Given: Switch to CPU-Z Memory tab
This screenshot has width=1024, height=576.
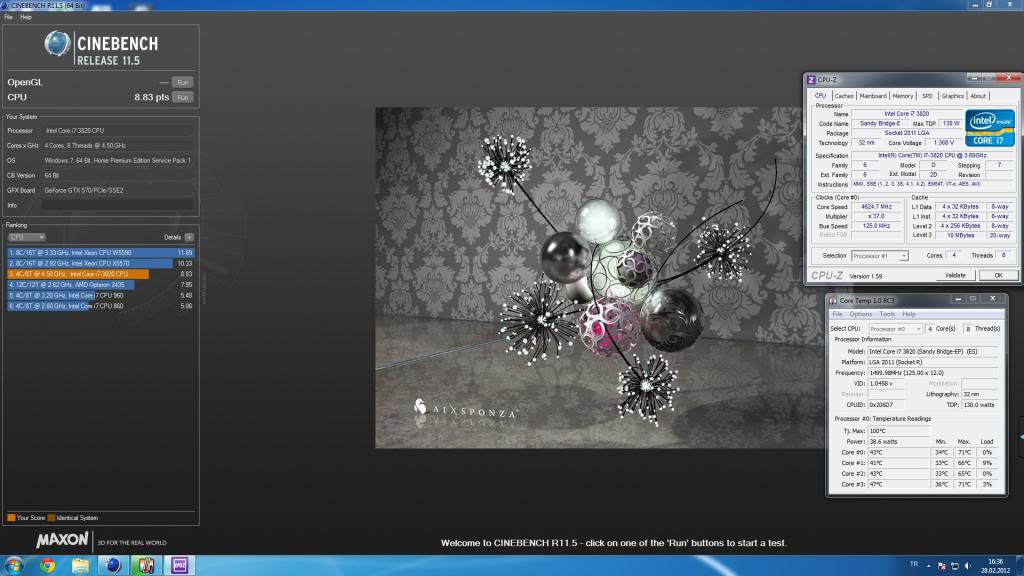Looking at the screenshot, I should (x=903, y=96).
